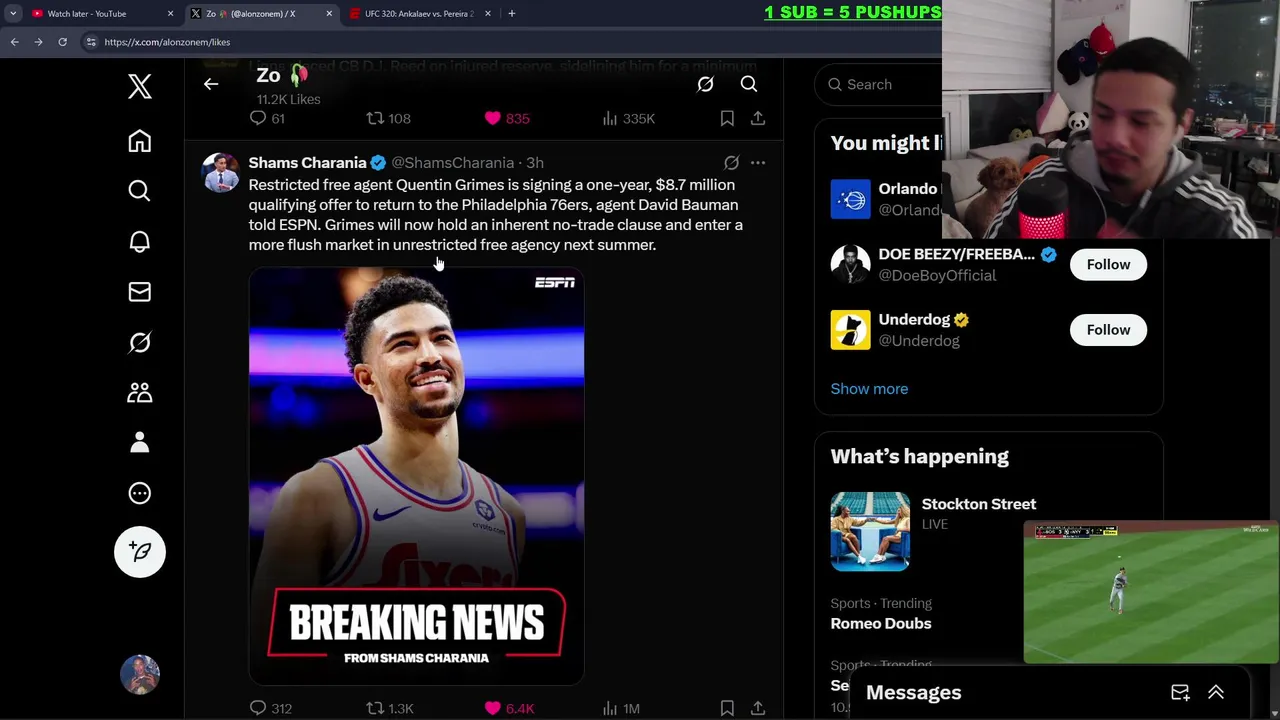Open Explore search icon in sidebar
This screenshot has height=720, width=1280.
[140, 191]
